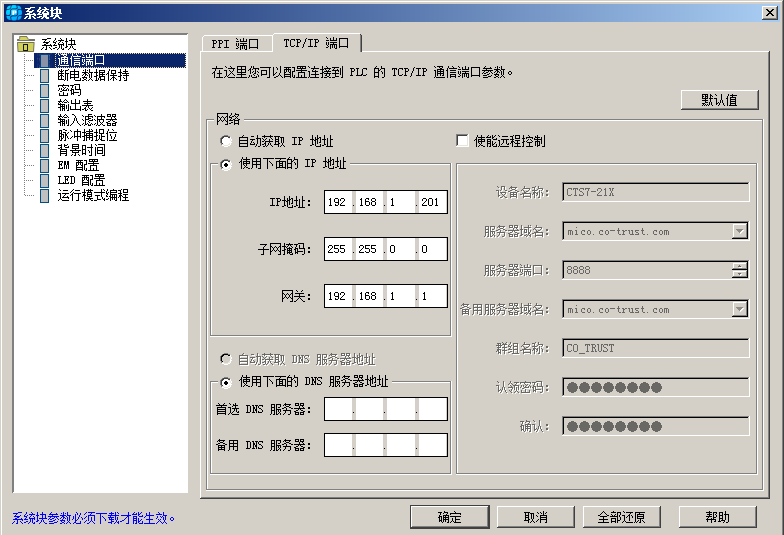Viewport: 784px width, 535px height.
Task: Select 使用下面的 DNS 服务器地址 option
Action: (226, 382)
